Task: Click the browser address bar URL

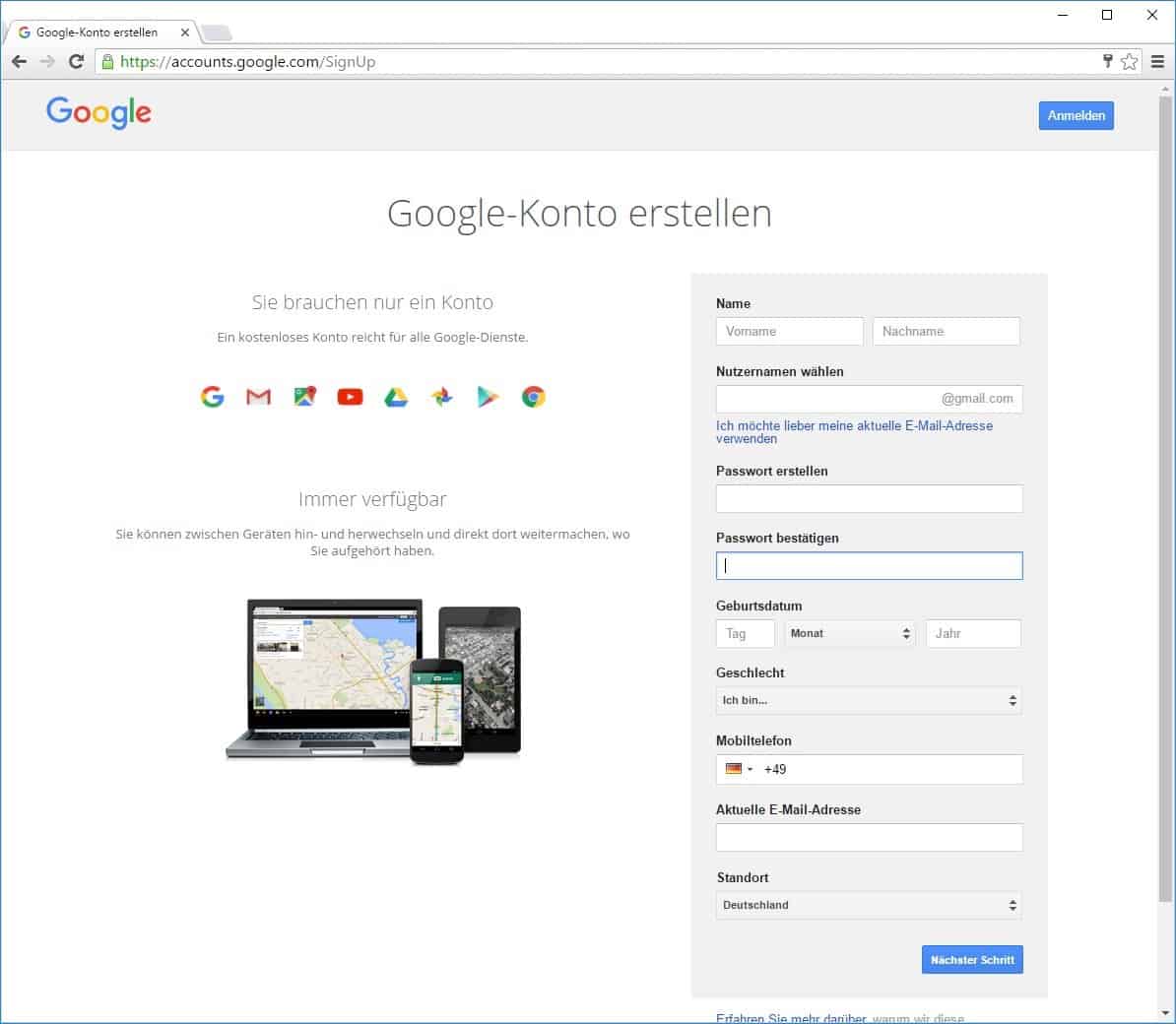Action: click(247, 61)
